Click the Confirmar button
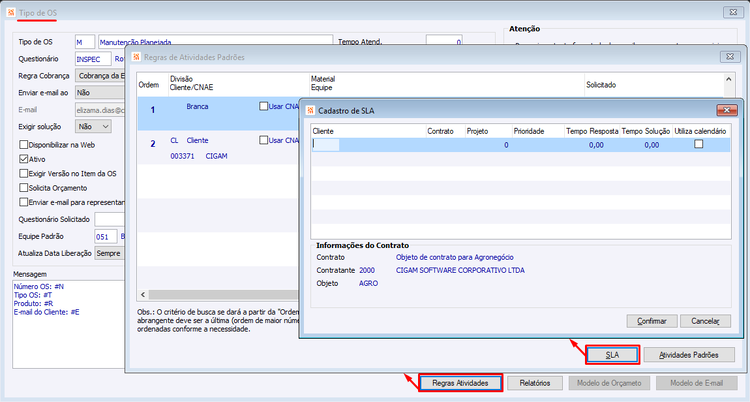 pos(652,321)
